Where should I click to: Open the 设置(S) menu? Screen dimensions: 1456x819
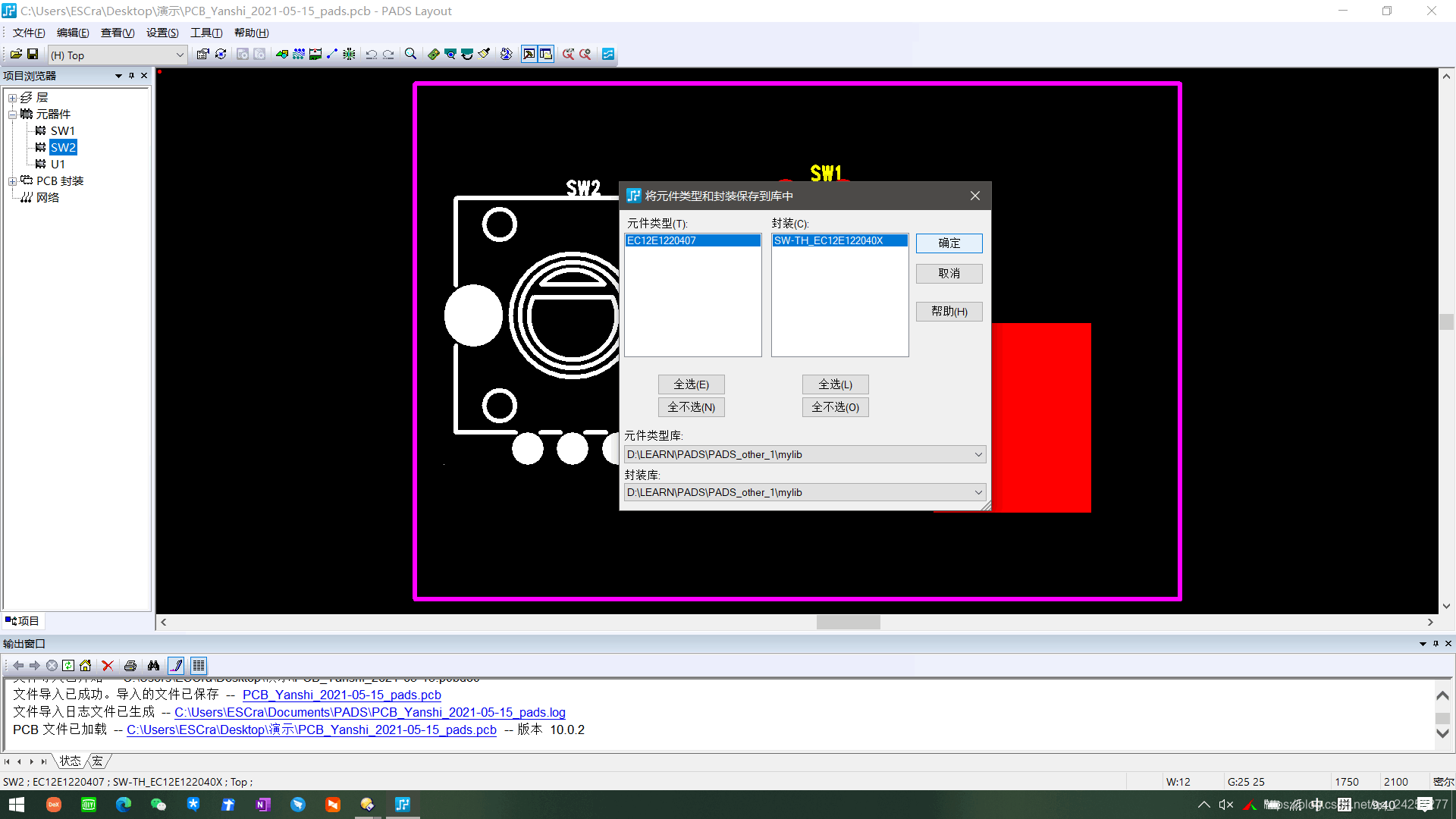(162, 33)
